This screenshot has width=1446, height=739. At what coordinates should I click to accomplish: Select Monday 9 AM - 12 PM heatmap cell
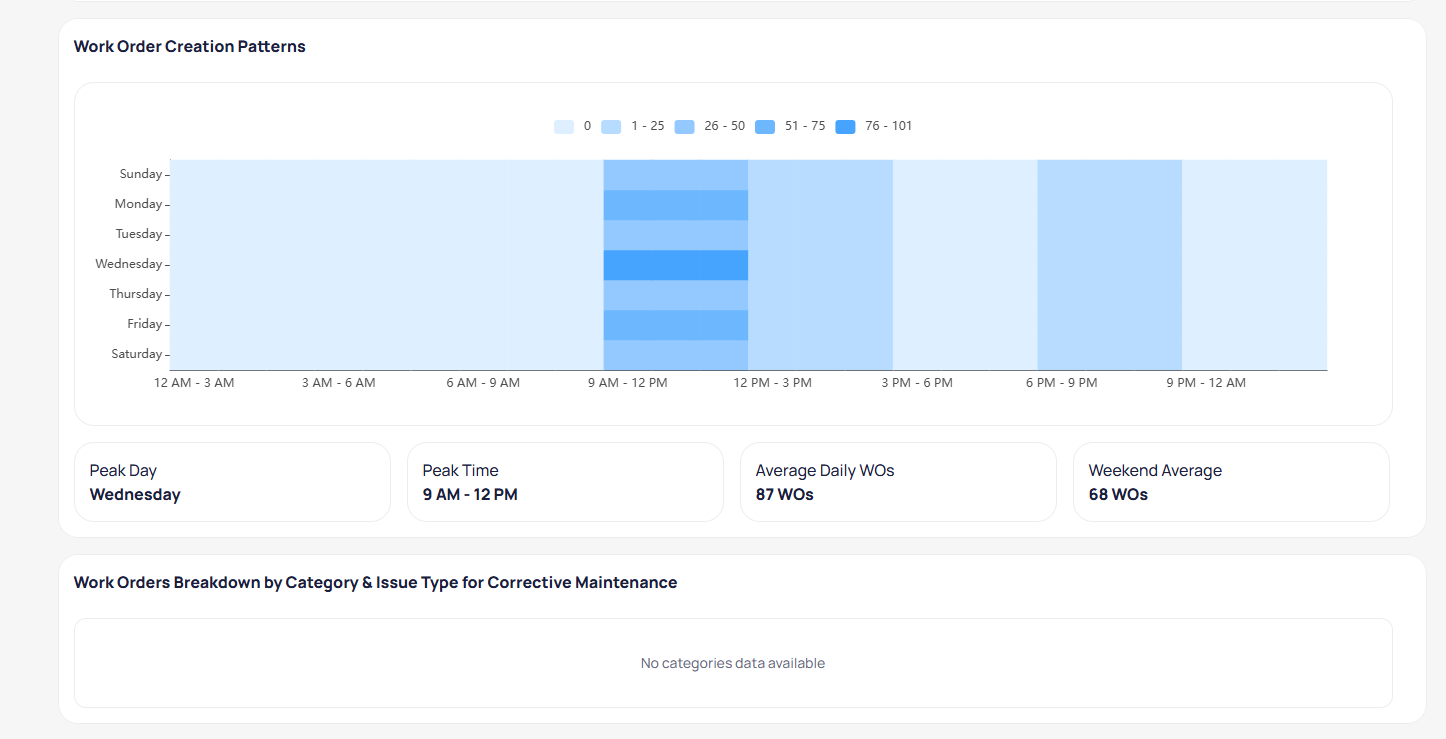point(675,205)
